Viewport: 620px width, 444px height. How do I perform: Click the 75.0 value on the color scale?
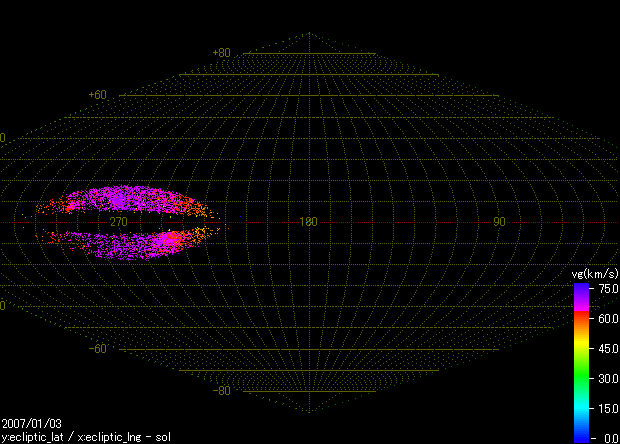coord(607,288)
